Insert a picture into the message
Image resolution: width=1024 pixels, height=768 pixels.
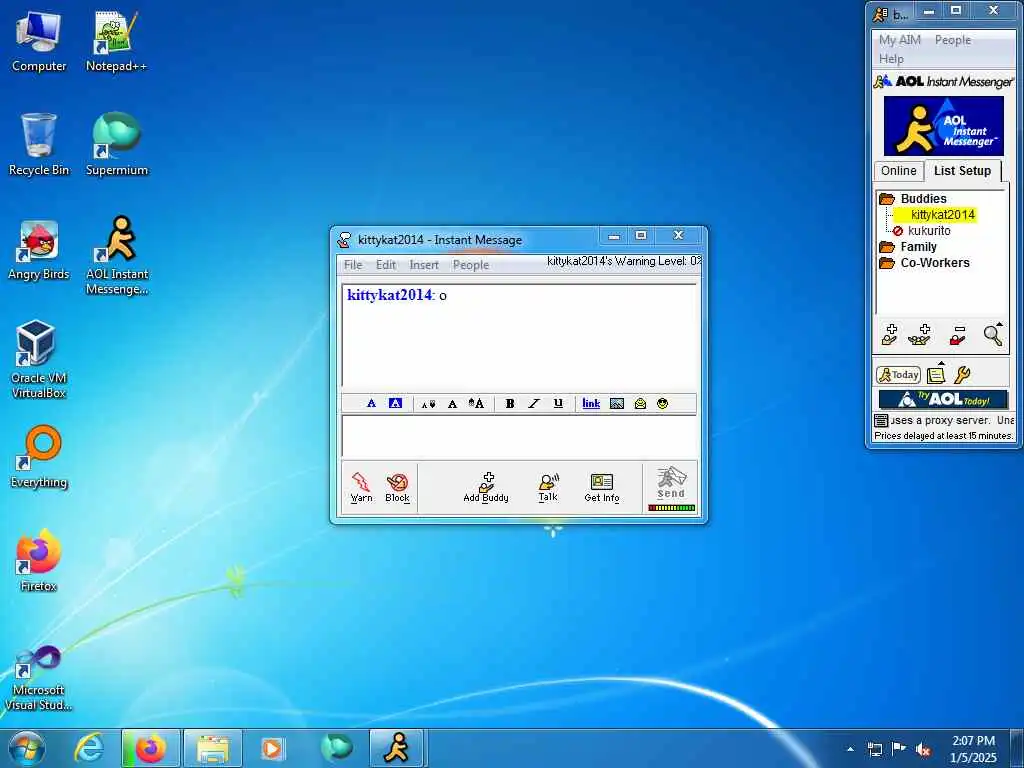pos(616,404)
